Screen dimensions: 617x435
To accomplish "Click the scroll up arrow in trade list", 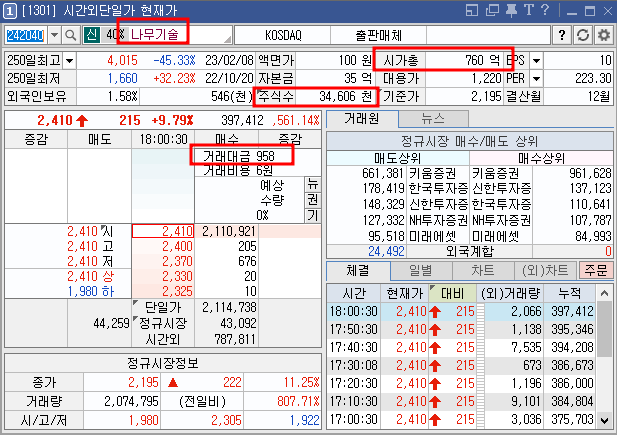I will 604,293.
